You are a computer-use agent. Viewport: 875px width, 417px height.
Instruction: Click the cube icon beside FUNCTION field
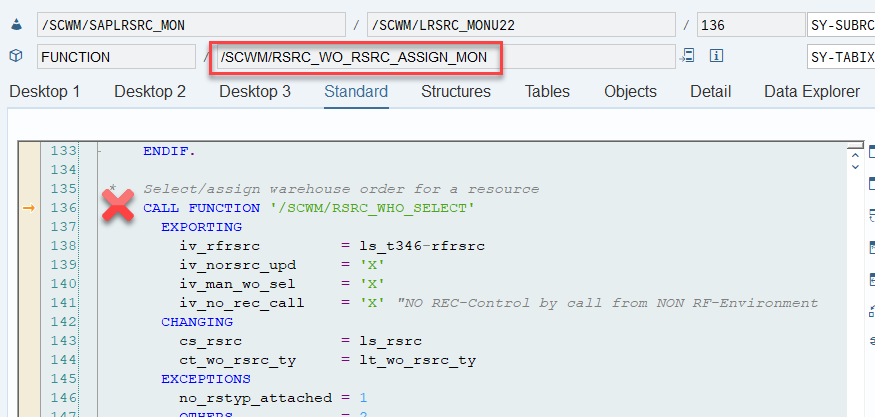pos(16,56)
